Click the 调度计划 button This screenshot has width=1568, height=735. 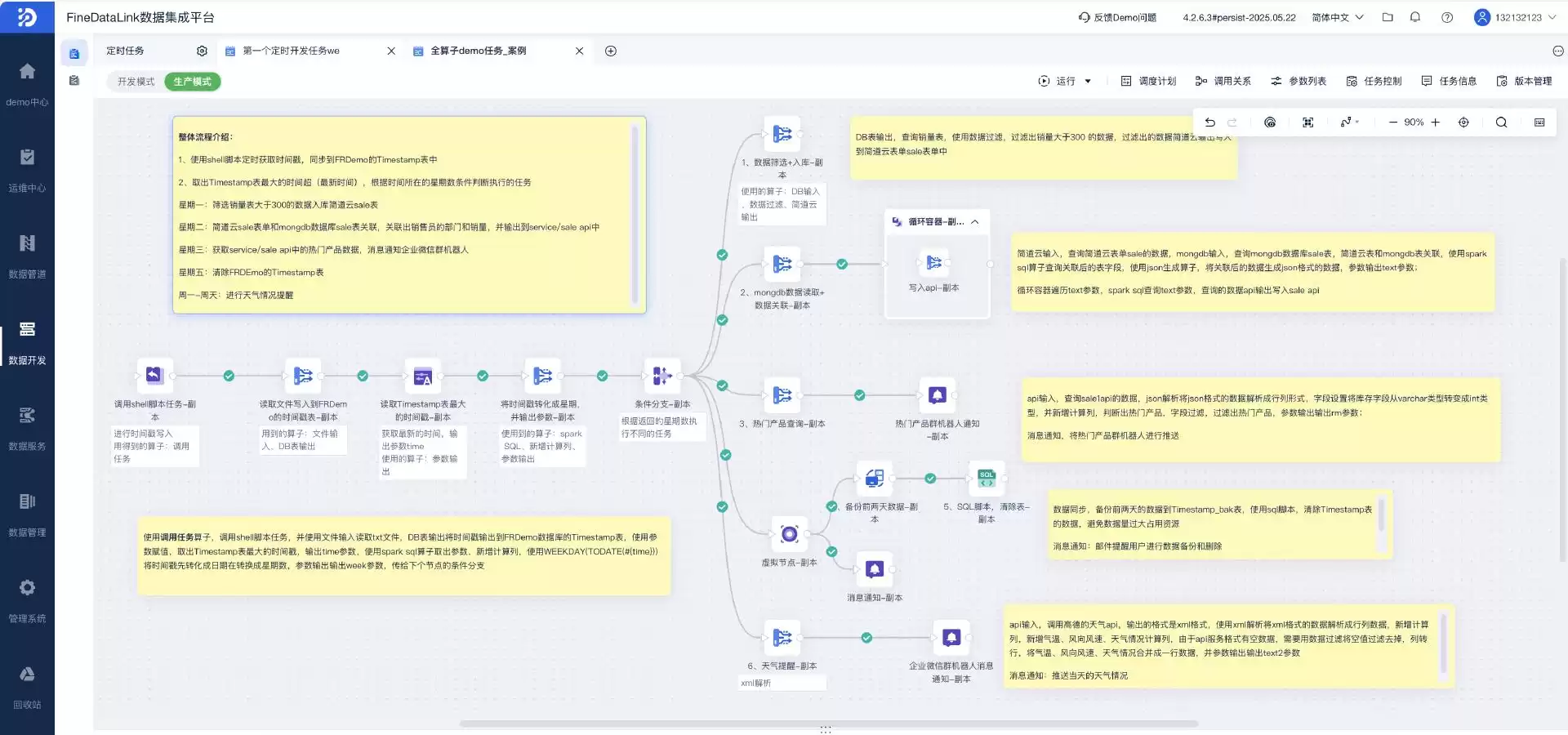pyautogui.click(x=1148, y=82)
